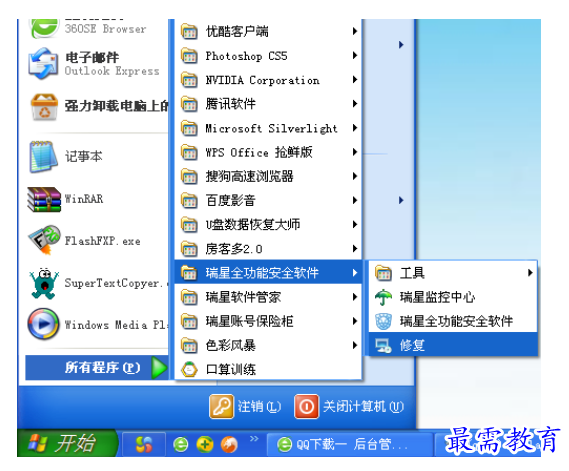Click 注销(L) log off button
Screen dimensions: 569x471
(x=245, y=406)
